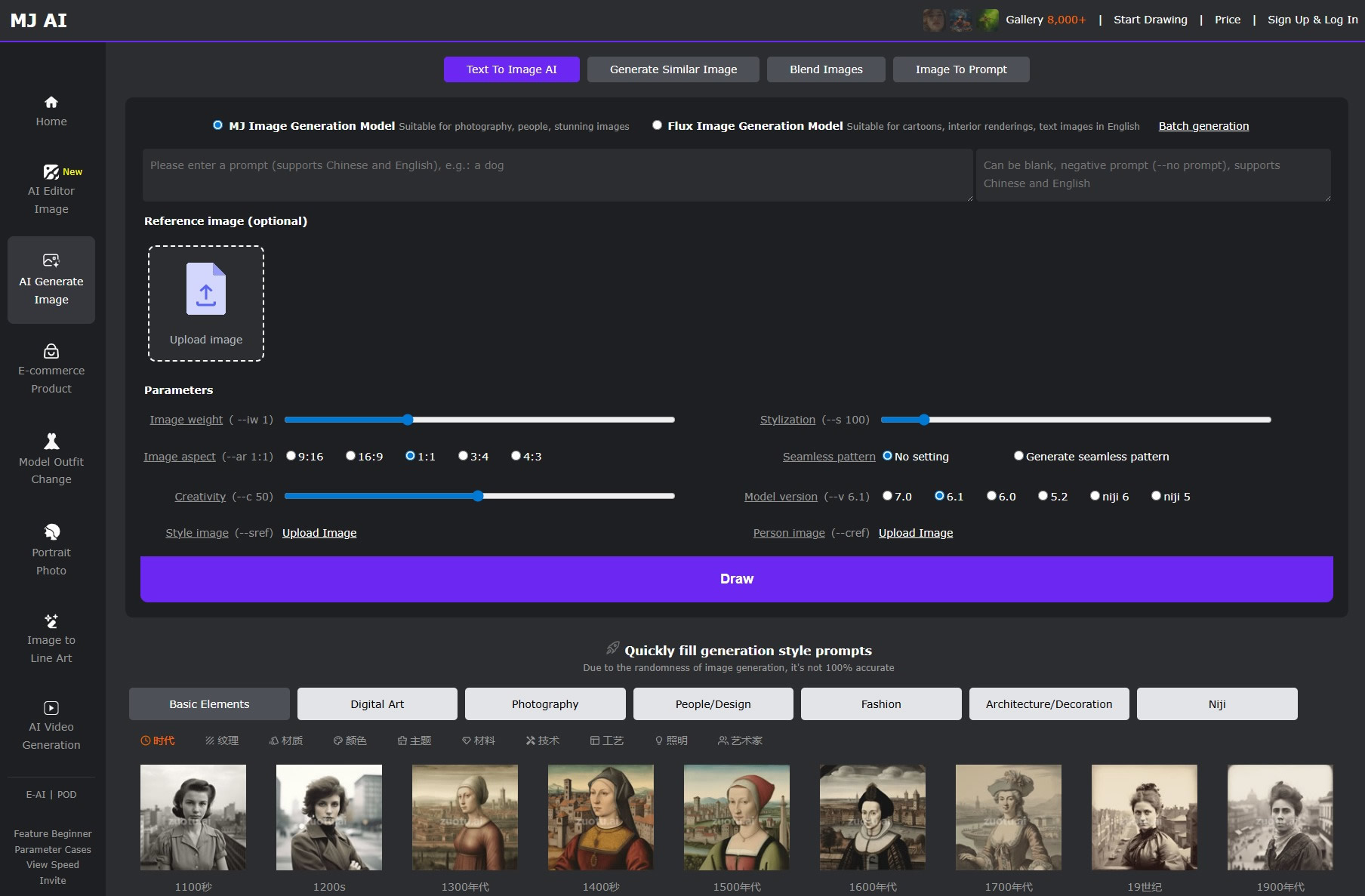Select Flux Image Generation Model
This screenshot has height=896, width=1365.
pos(657,125)
